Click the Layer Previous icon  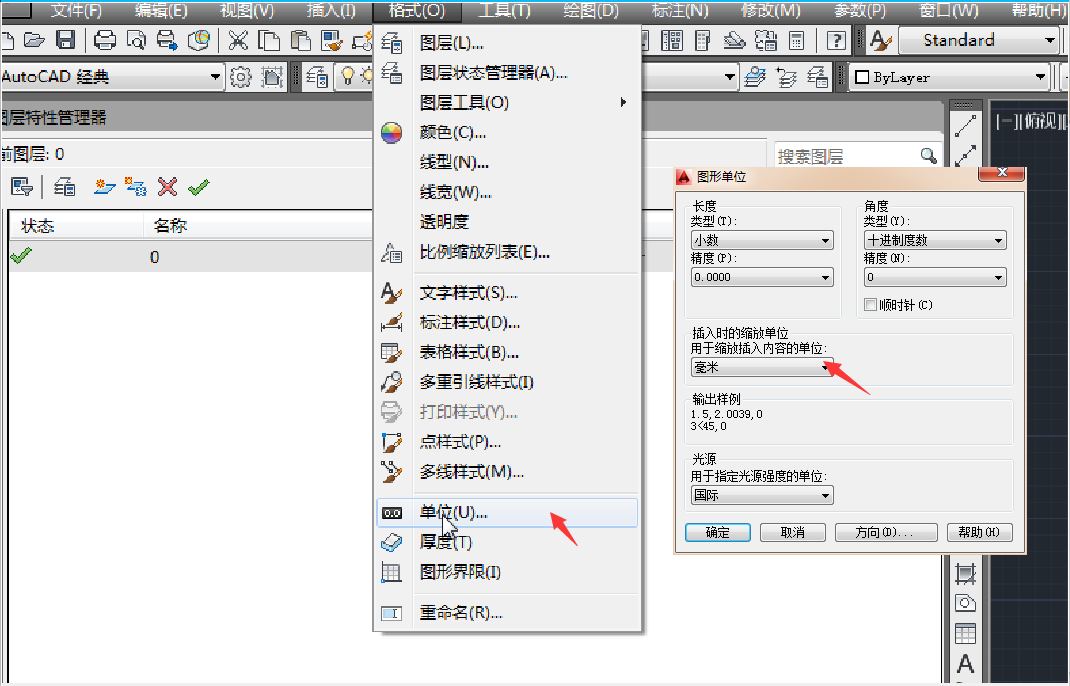786,77
